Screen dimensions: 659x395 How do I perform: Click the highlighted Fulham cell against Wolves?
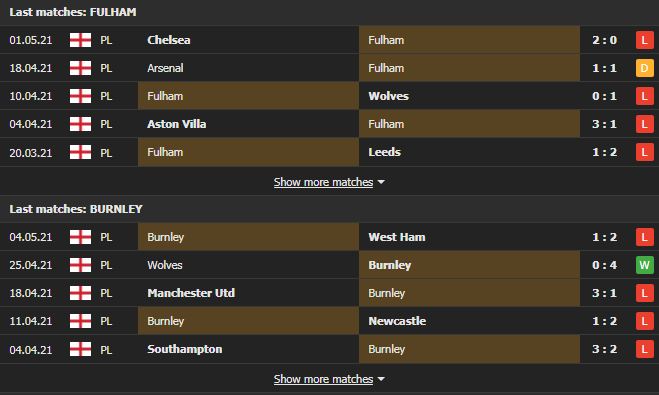tap(248, 96)
